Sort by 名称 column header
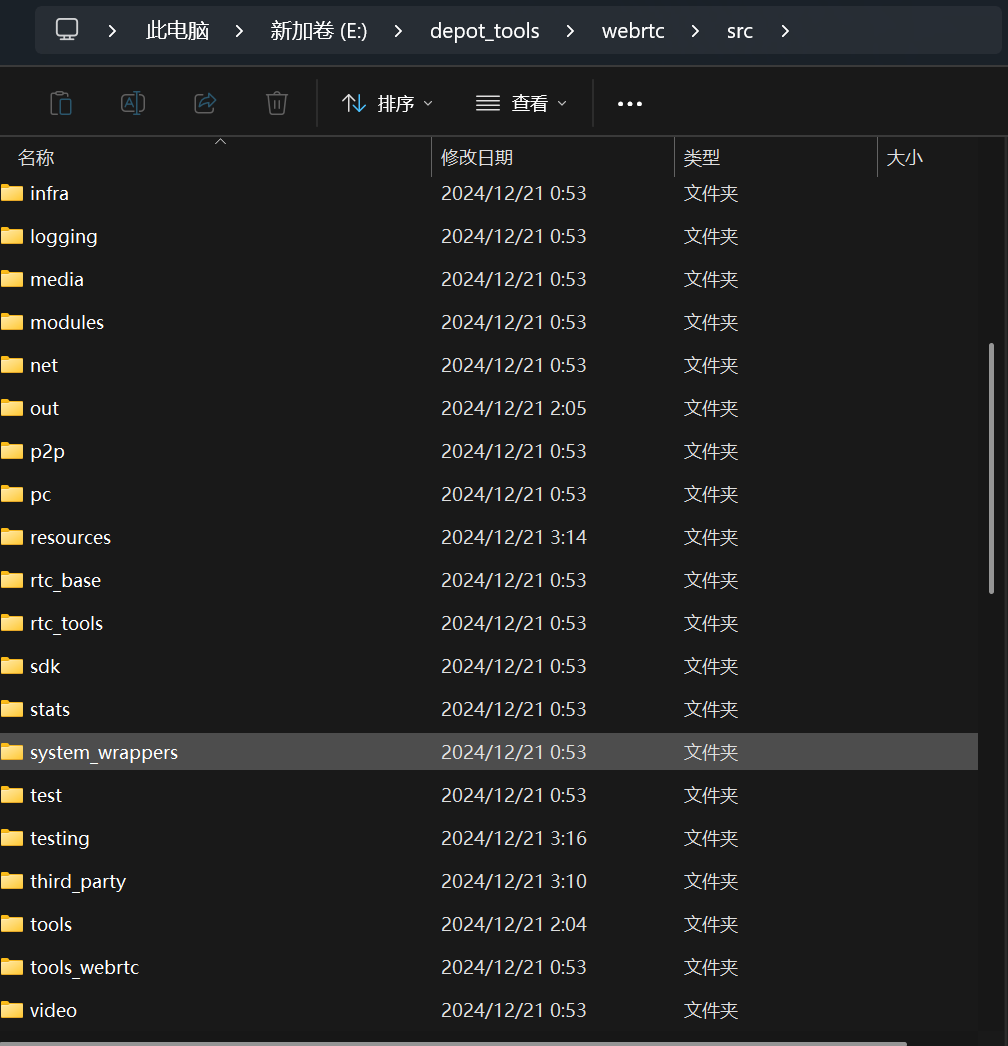The image size is (1008, 1046). pyautogui.click(x=215, y=157)
